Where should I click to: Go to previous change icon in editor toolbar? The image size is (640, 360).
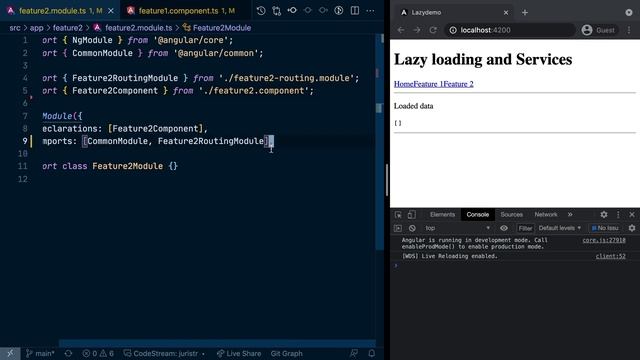point(292,11)
